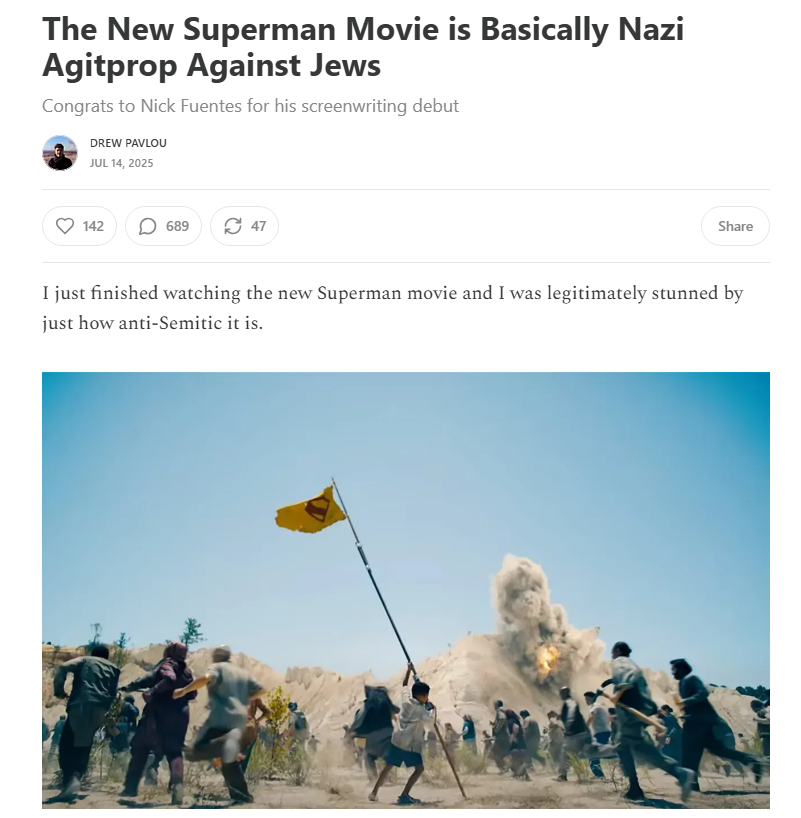The image size is (801, 818).
Task: Click the 689 comments count
Action: (177, 226)
